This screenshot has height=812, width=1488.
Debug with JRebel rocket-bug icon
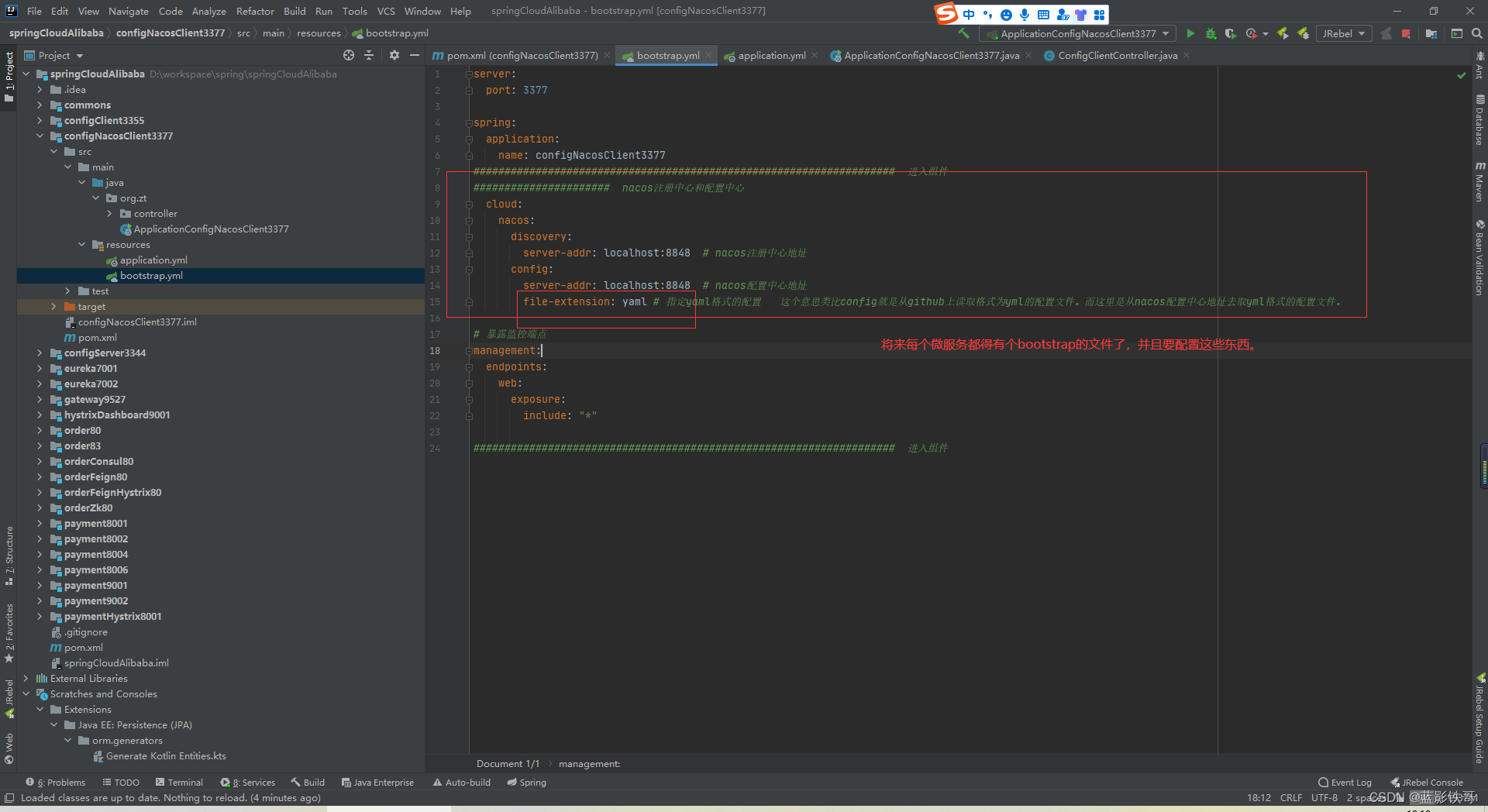(1304, 33)
